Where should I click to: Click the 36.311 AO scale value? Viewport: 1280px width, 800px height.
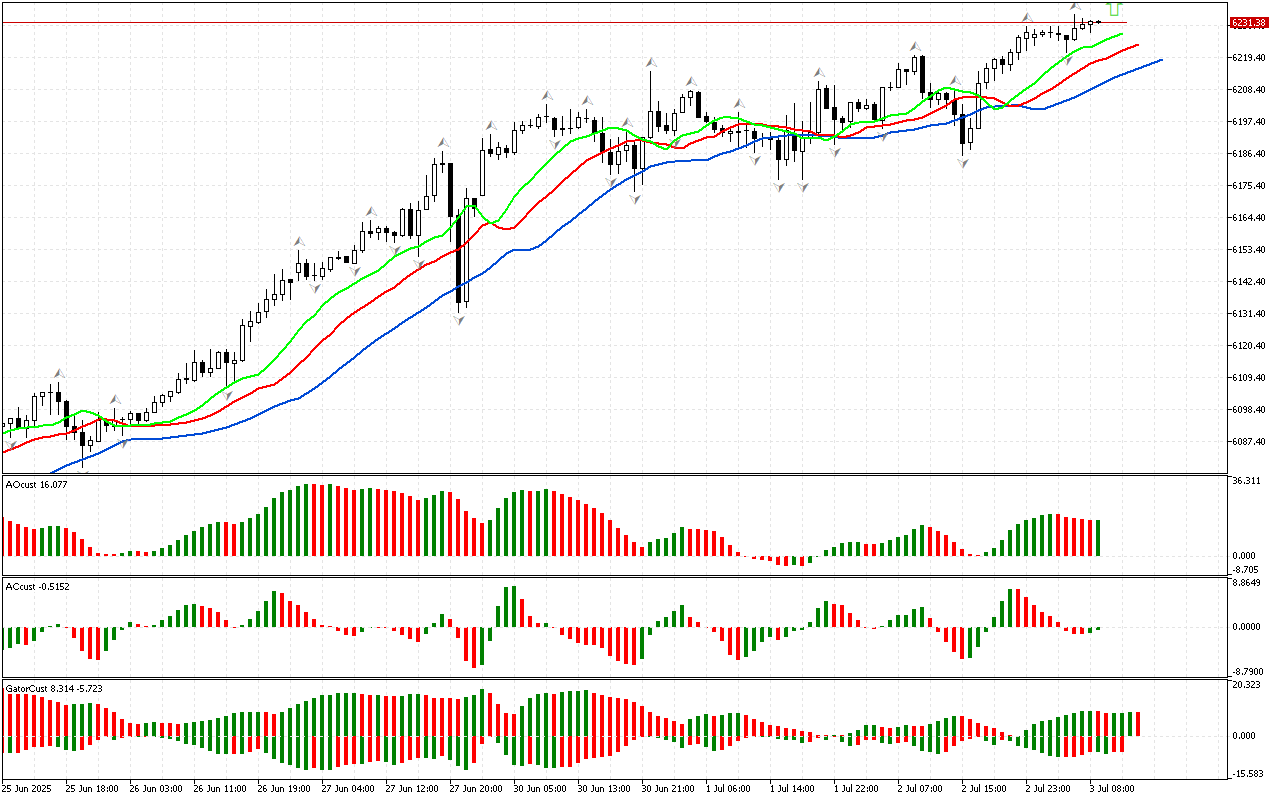(1246, 481)
